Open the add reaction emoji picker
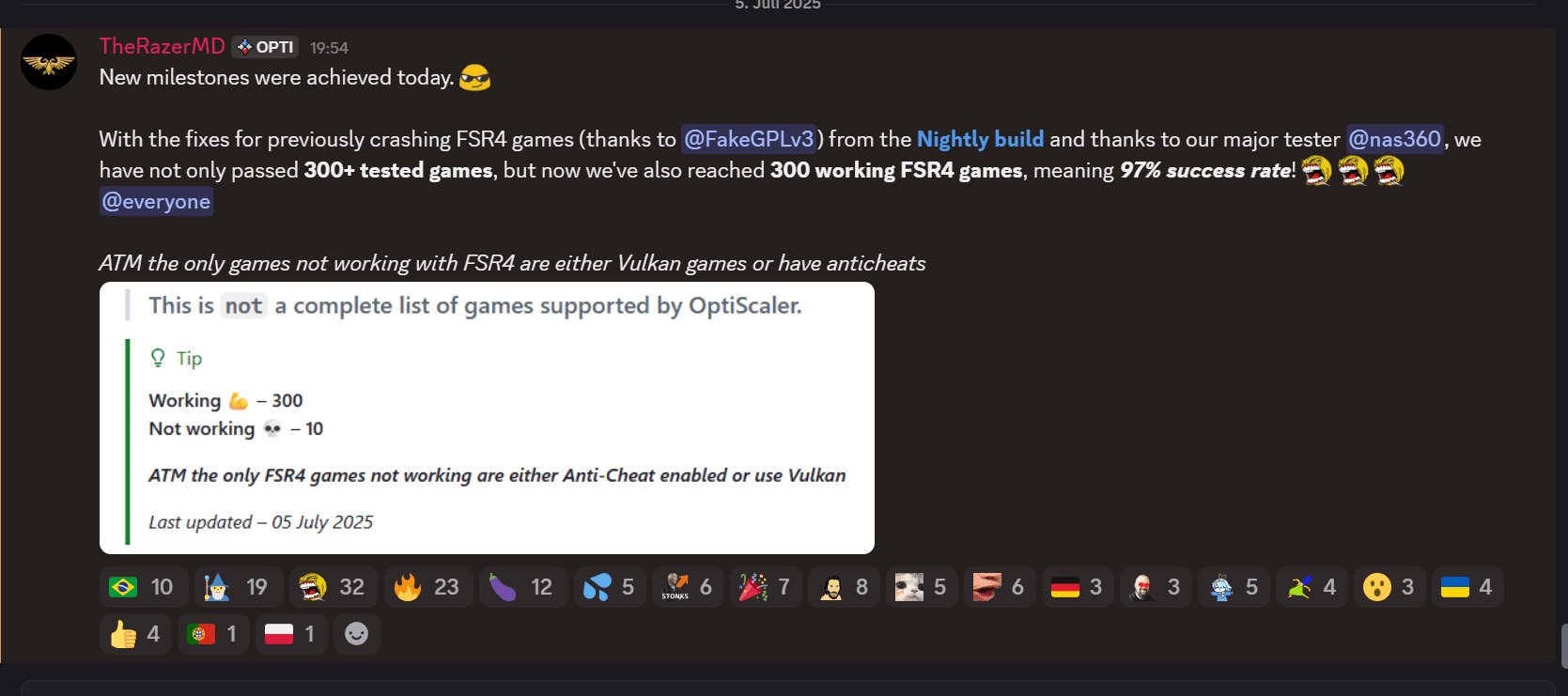Viewport: 1568px width, 696px height. [x=356, y=634]
